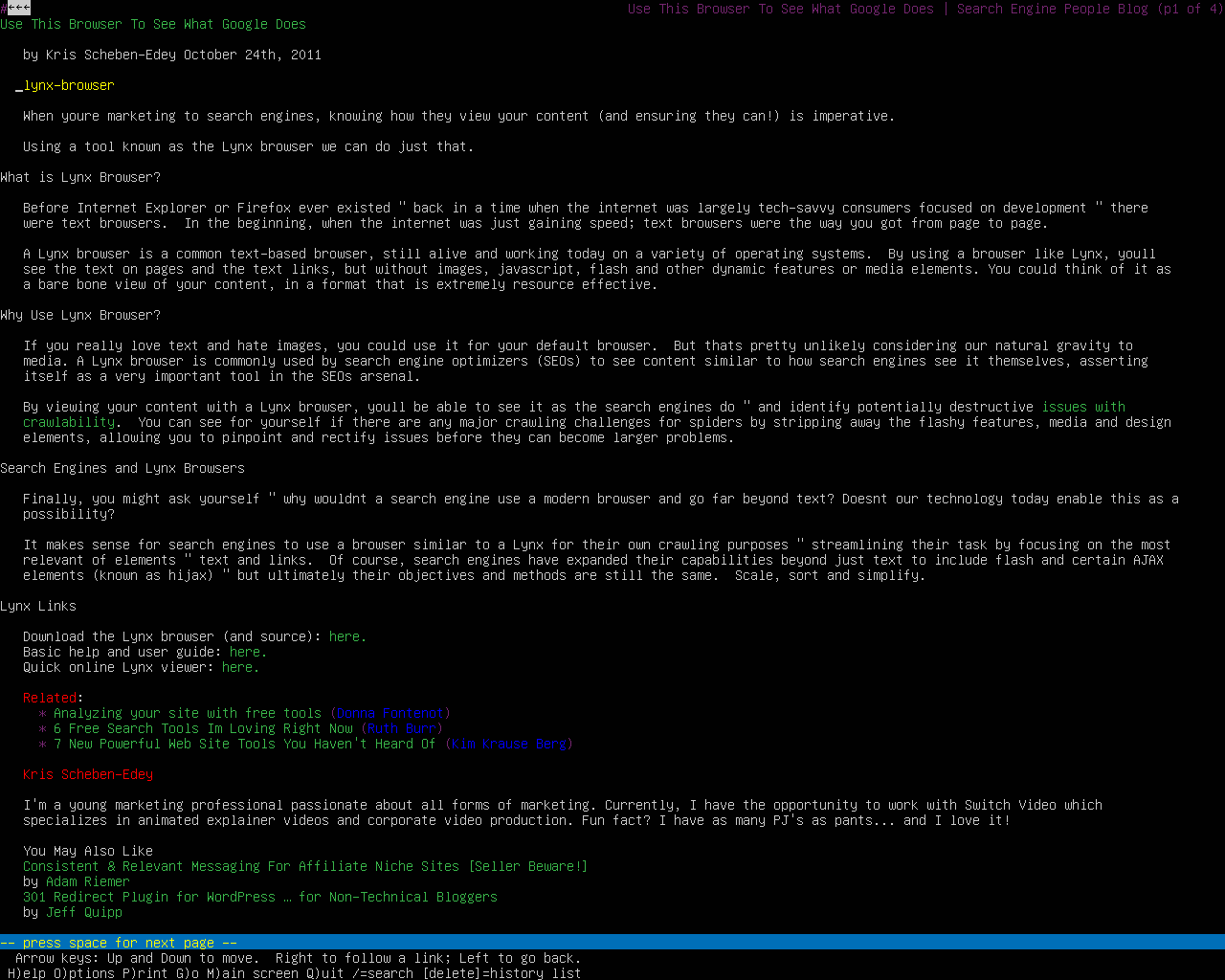Viewport: 1225px width, 980px height.
Task: Click the 'Ruth Burr' author link
Action: click(x=402, y=728)
